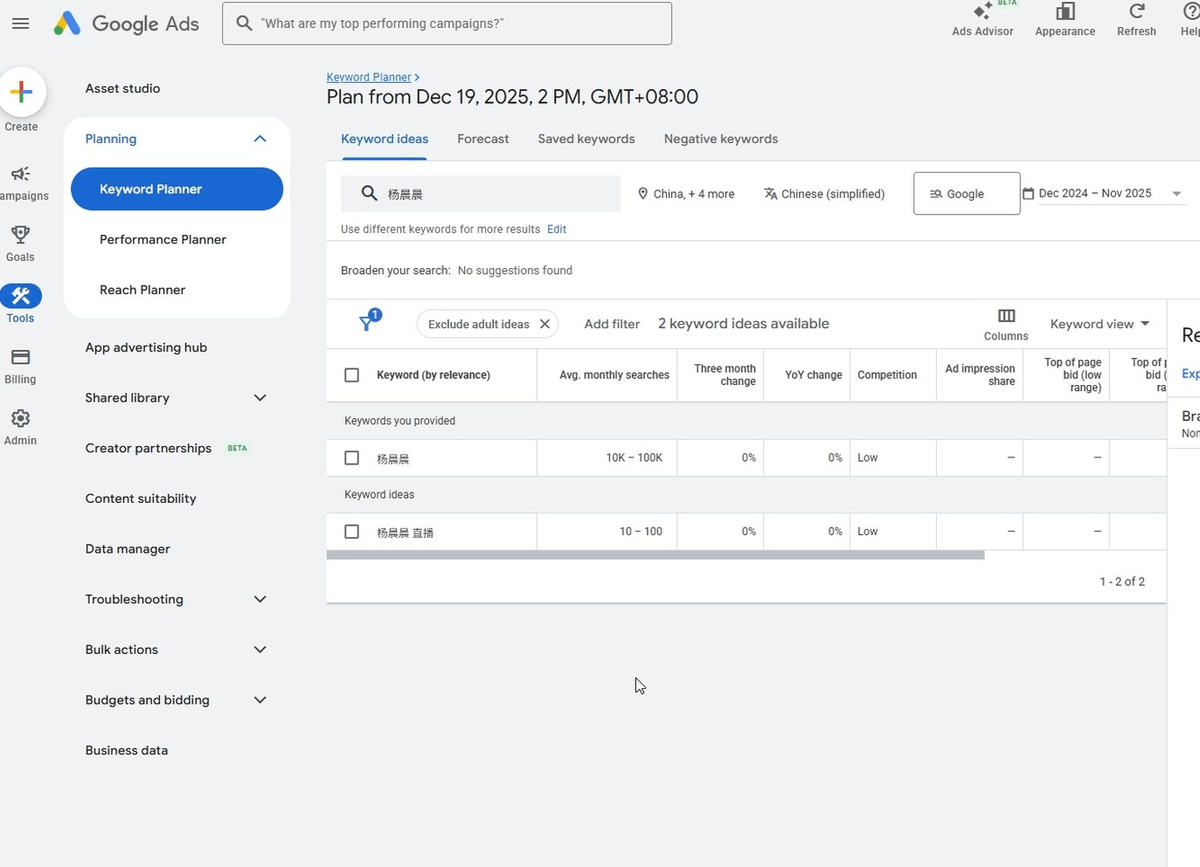Viewport: 1200px width, 867px height.
Task: Click the horizontal table scrollbar
Action: [x=655, y=555]
